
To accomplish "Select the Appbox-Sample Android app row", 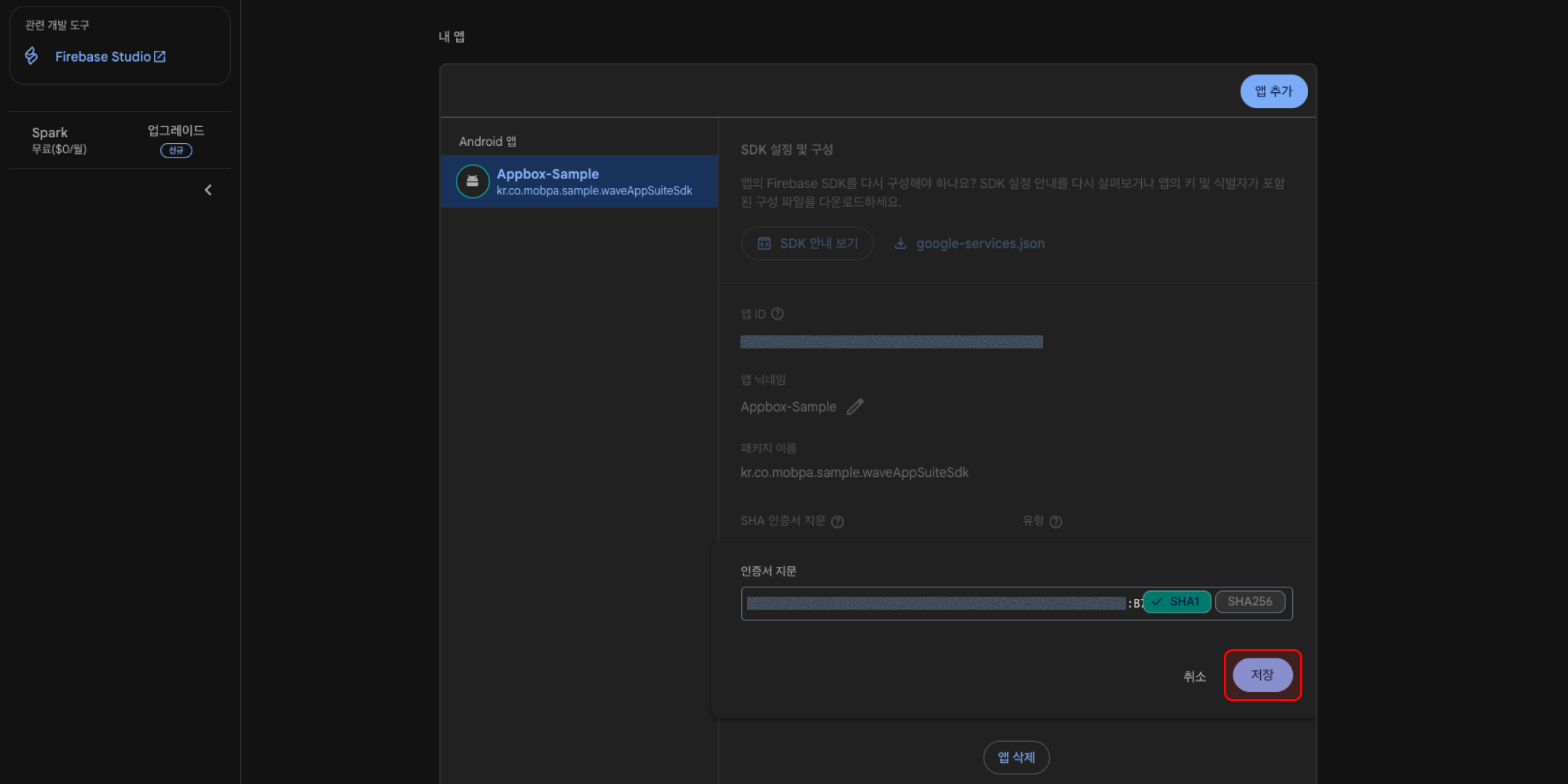I will click(x=579, y=181).
